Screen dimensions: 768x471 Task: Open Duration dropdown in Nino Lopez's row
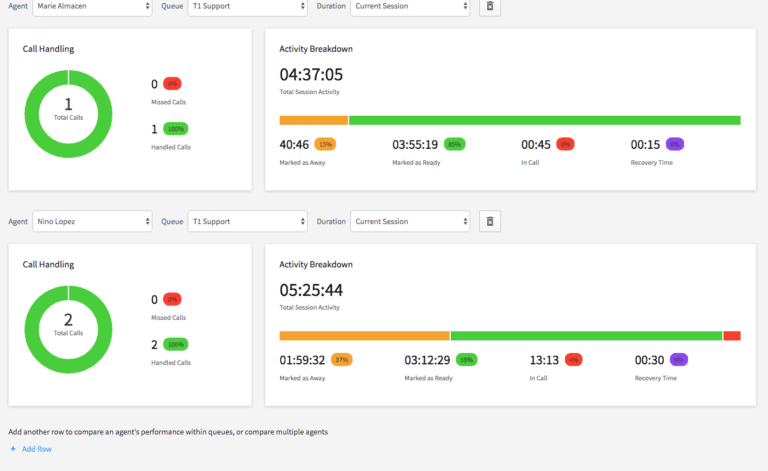[x=409, y=221]
